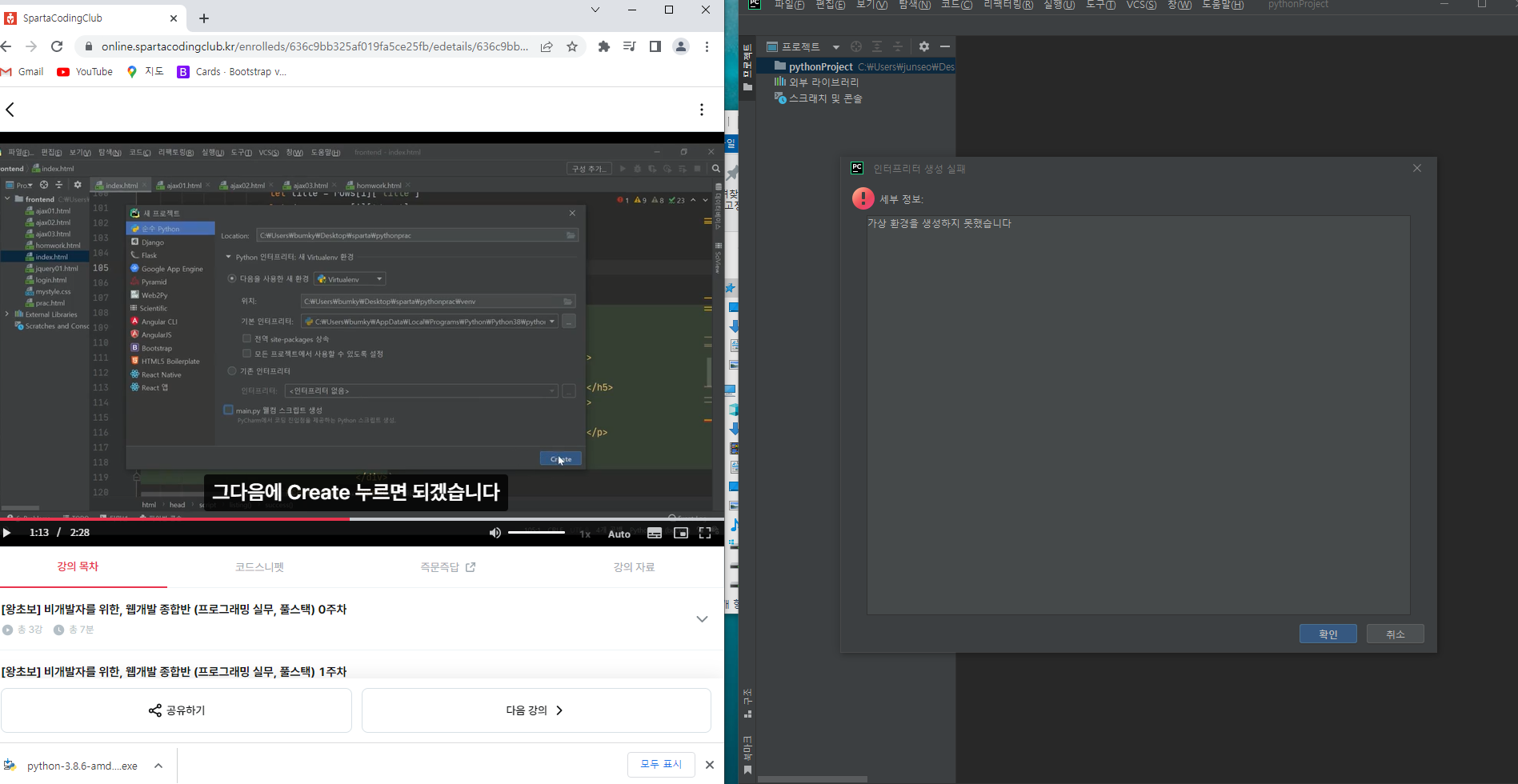Go back with the page's left chevron
This screenshot has height=784, width=1518.
(x=10, y=110)
